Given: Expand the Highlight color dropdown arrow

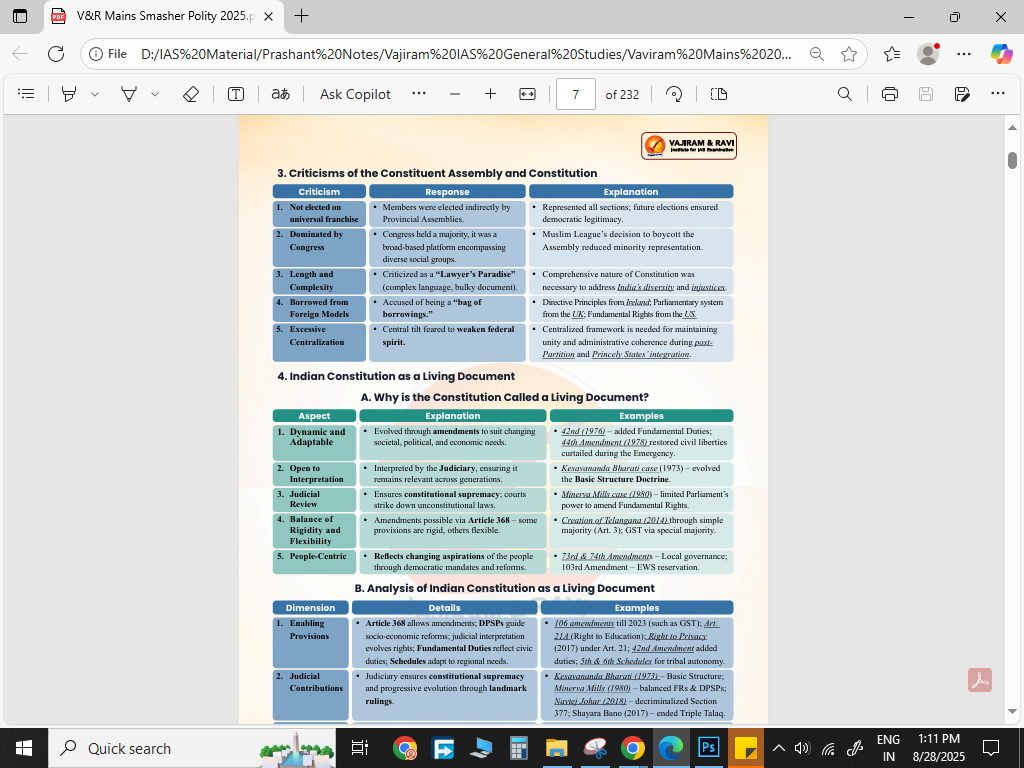Looking at the screenshot, I should click(x=95, y=94).
